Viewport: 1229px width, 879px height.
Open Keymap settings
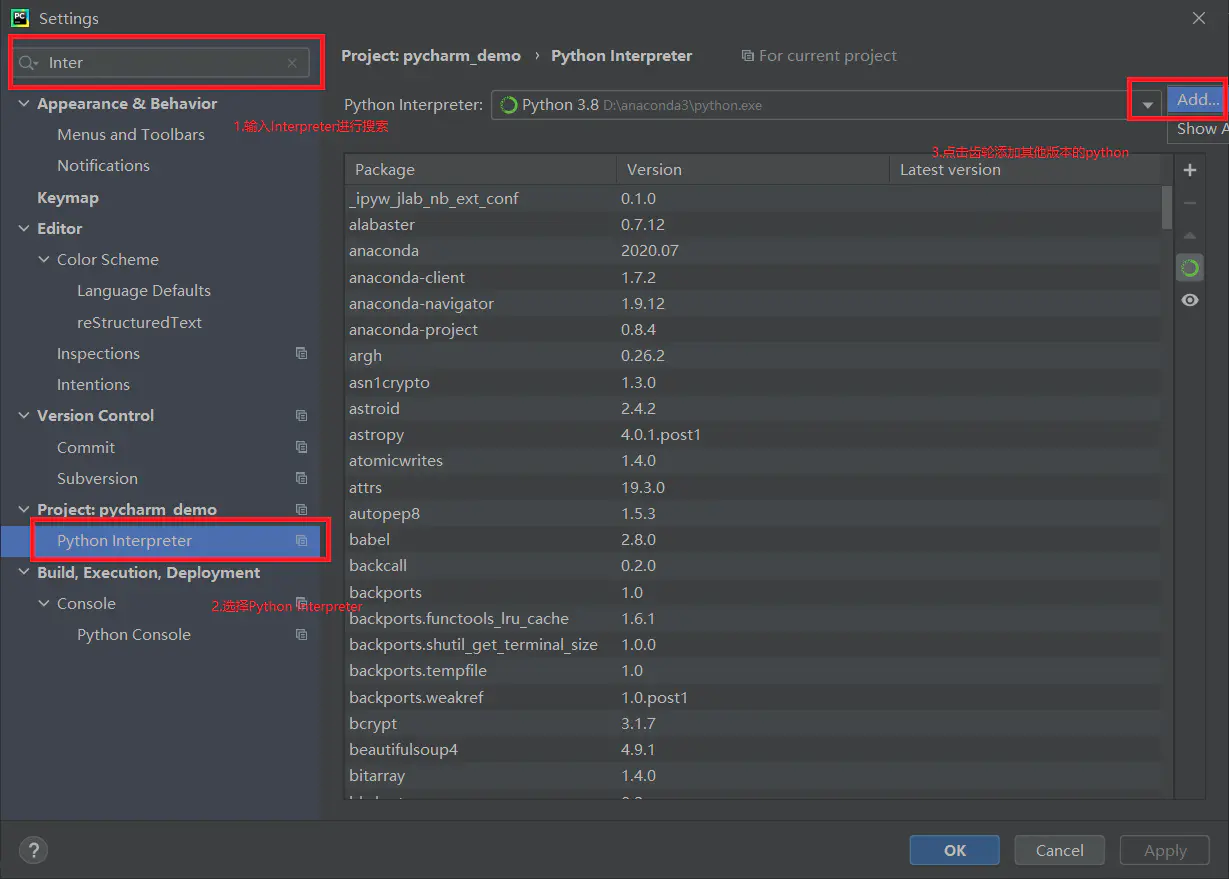pyautogui.click(x=68, y=198)
